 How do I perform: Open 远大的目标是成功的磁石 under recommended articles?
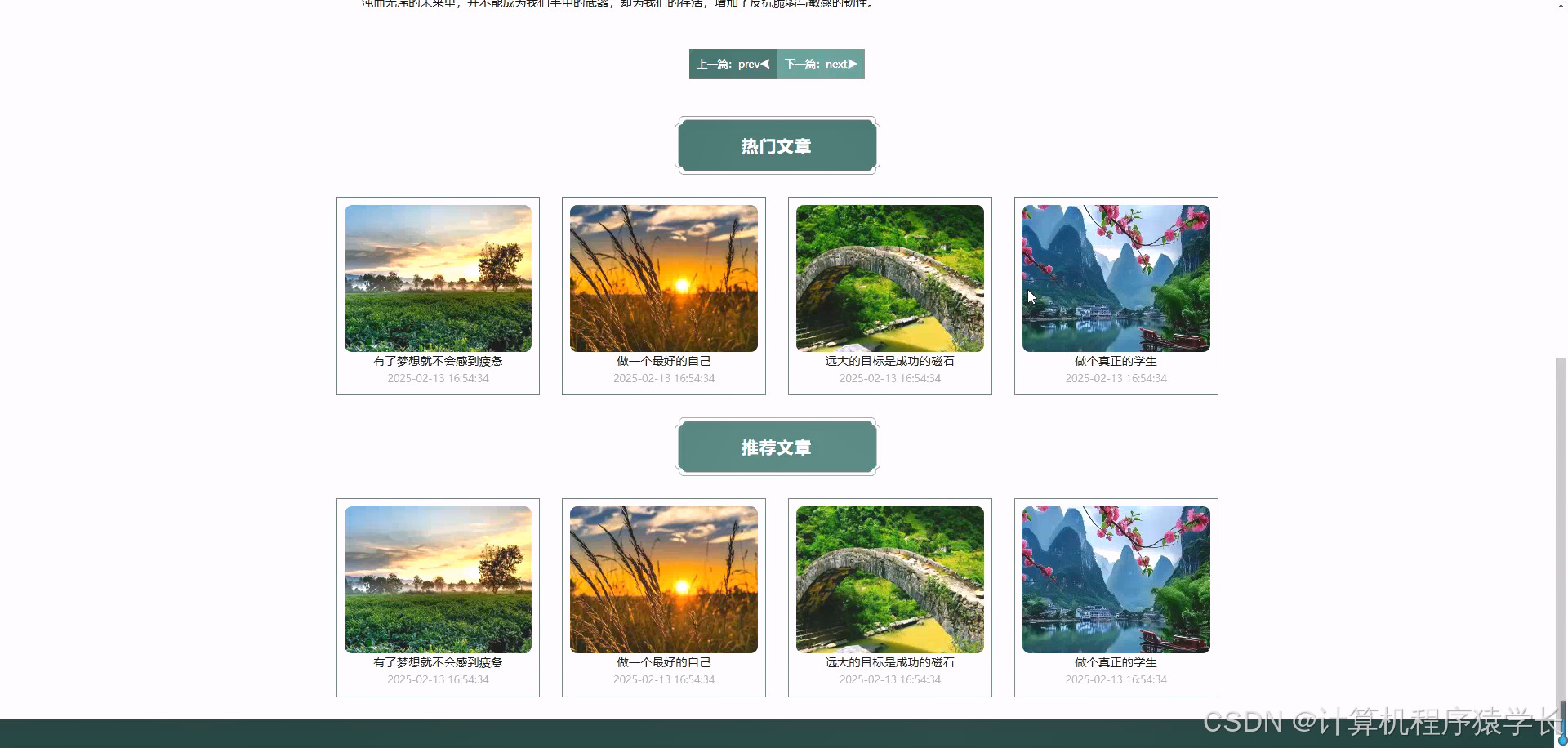[889, 662]
